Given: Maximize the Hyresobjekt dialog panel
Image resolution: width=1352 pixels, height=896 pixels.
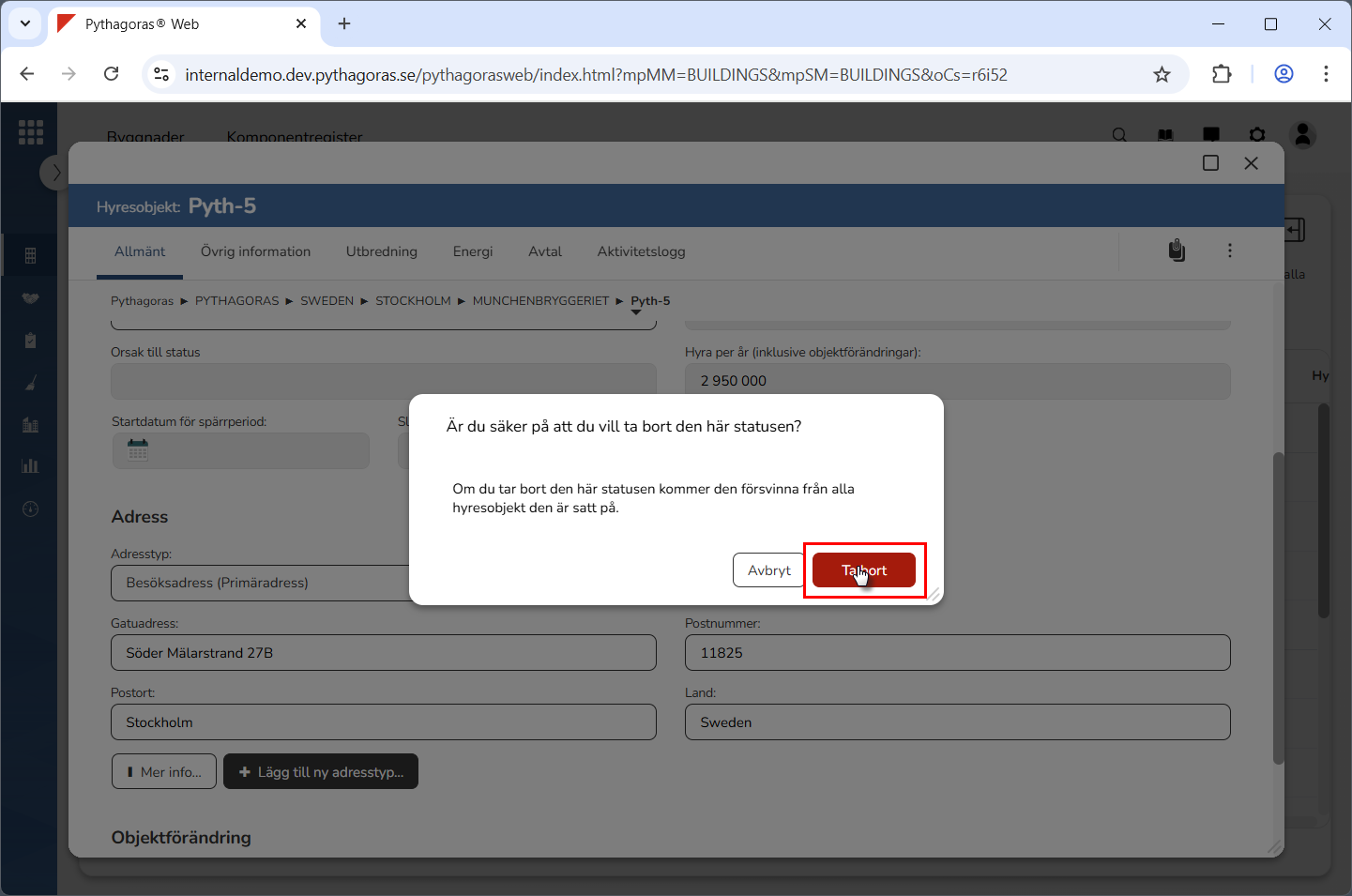Looking at the screenshot, I should click(x=1210, y=163).
